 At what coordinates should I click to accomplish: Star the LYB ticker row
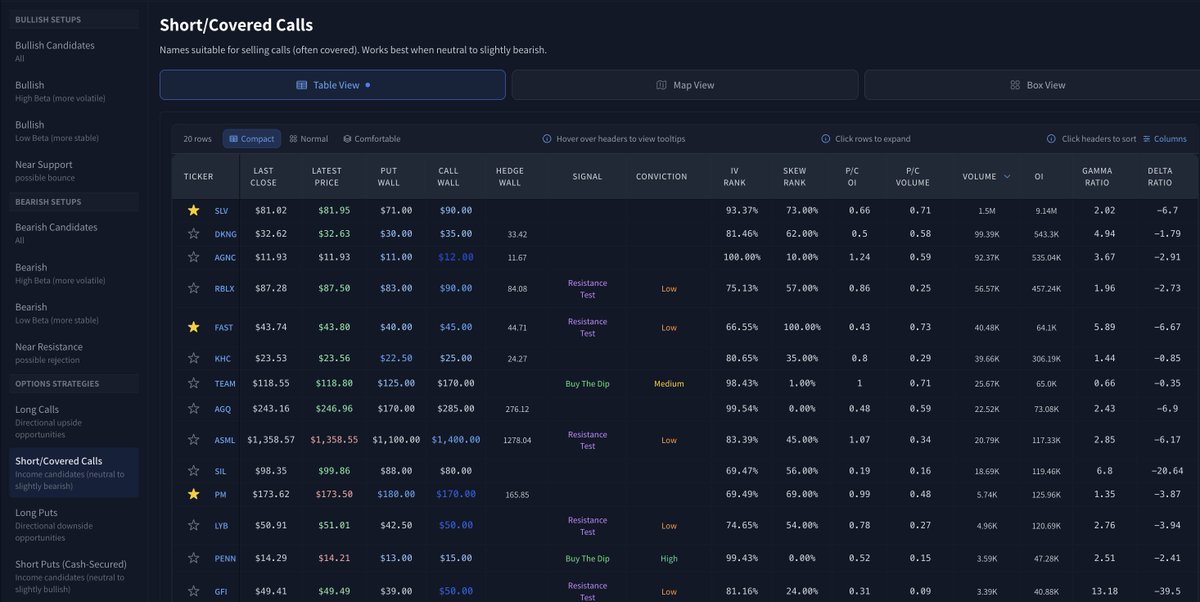(194, 525)
